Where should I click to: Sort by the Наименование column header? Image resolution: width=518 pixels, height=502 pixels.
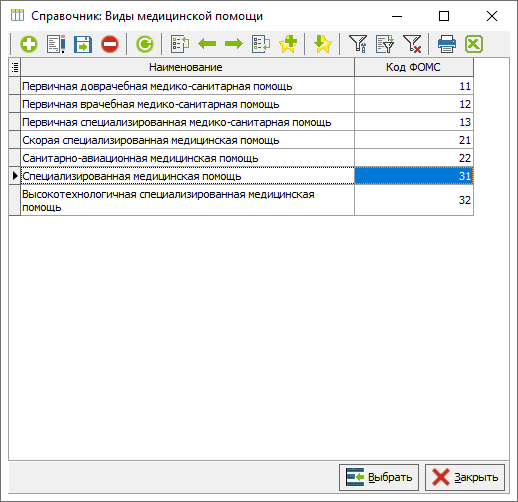pos(187,67)
